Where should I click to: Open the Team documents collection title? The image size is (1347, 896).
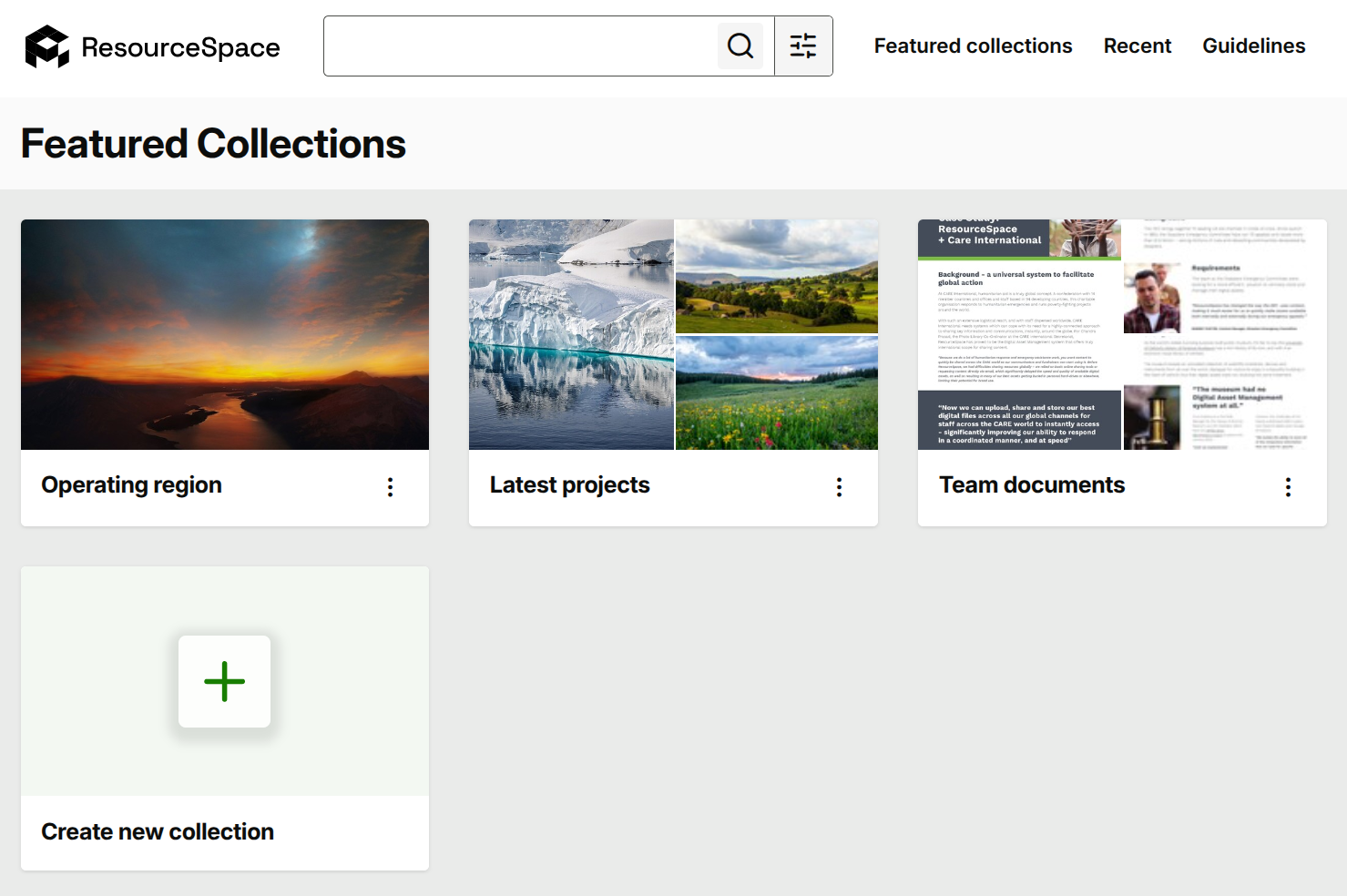(1032, 485)
